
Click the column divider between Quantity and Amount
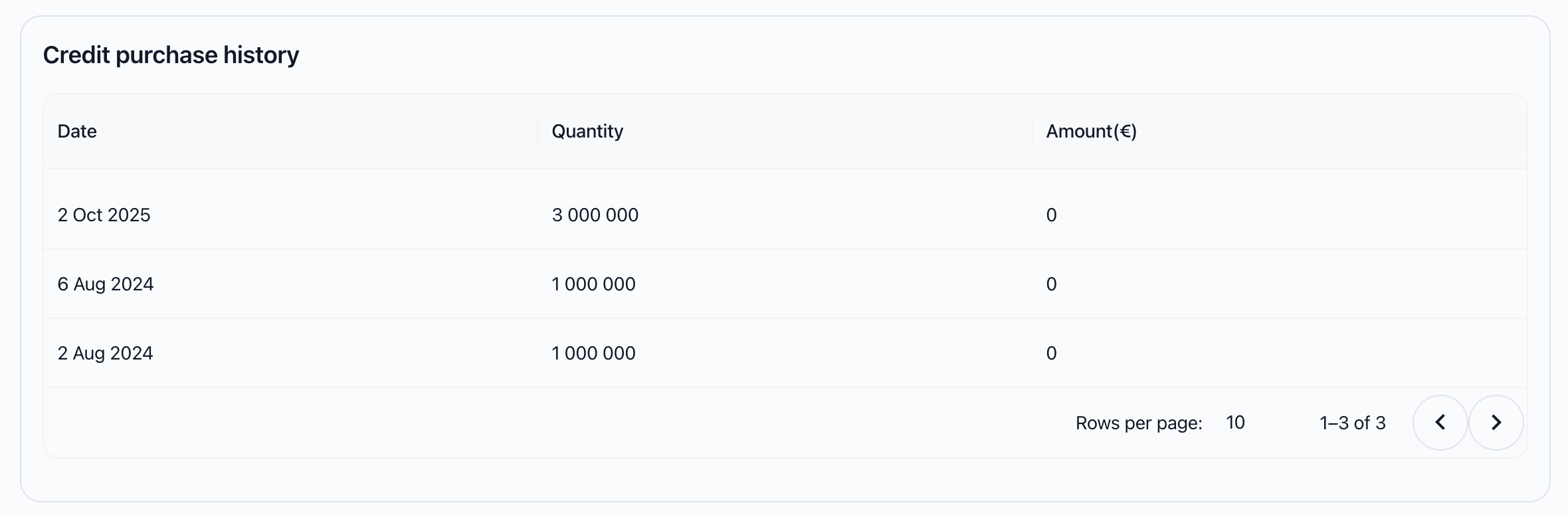coord(1032,131)
